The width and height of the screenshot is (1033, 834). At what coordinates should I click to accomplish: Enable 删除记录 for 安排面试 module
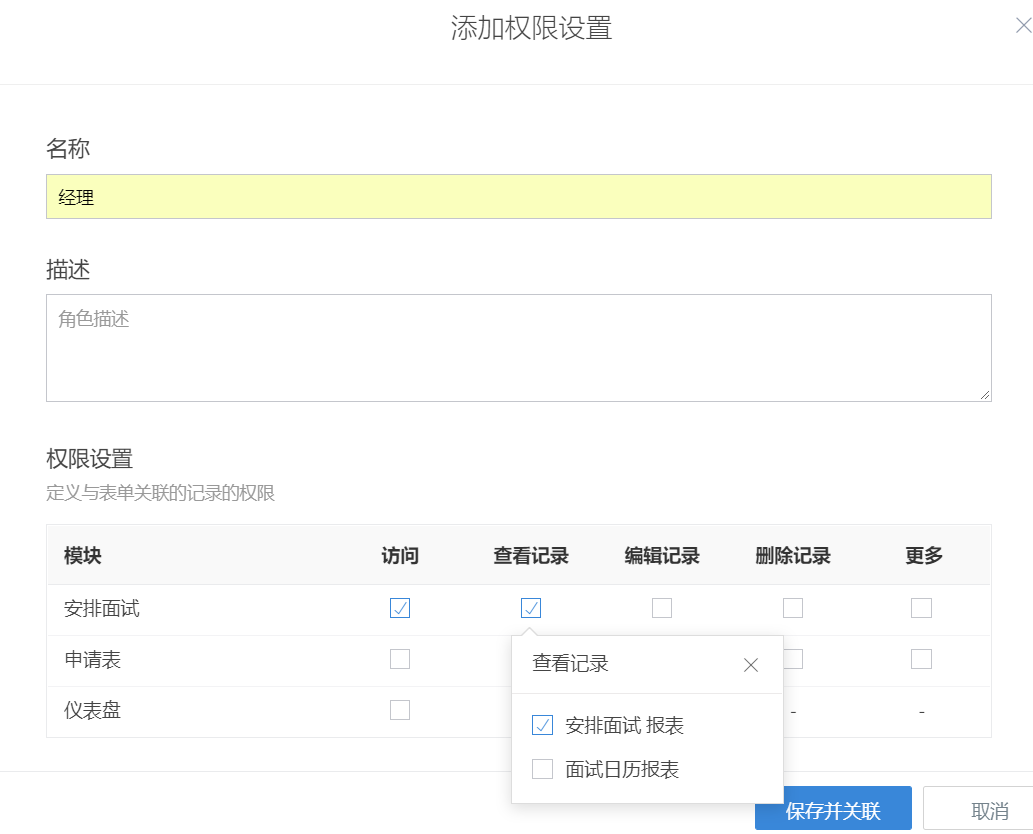point(793,608)
